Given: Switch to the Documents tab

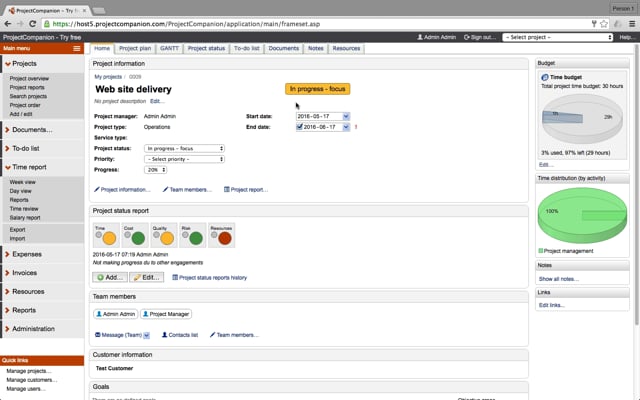Looking at the screenshot, I should click(x=284, y=48).
